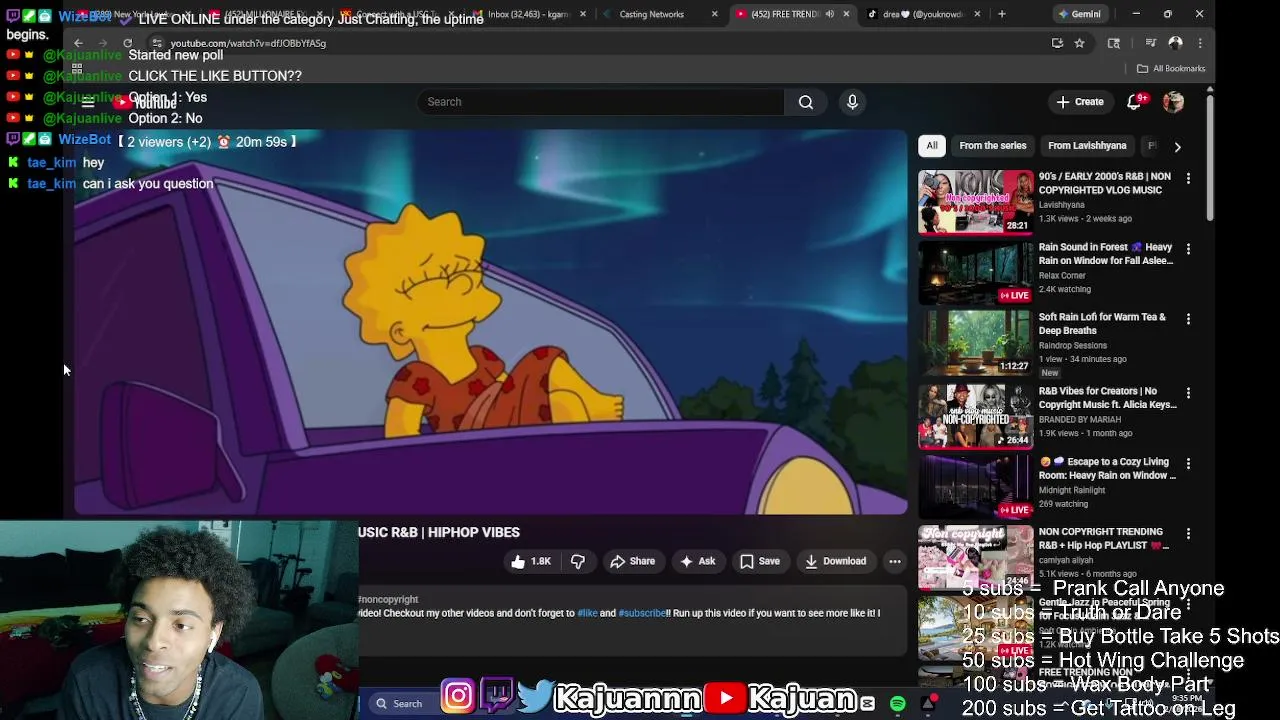Viewport: 1280px width, 720px height.
Task: Show next filter chips with the chevron
Action: (x=1177, y=147)
